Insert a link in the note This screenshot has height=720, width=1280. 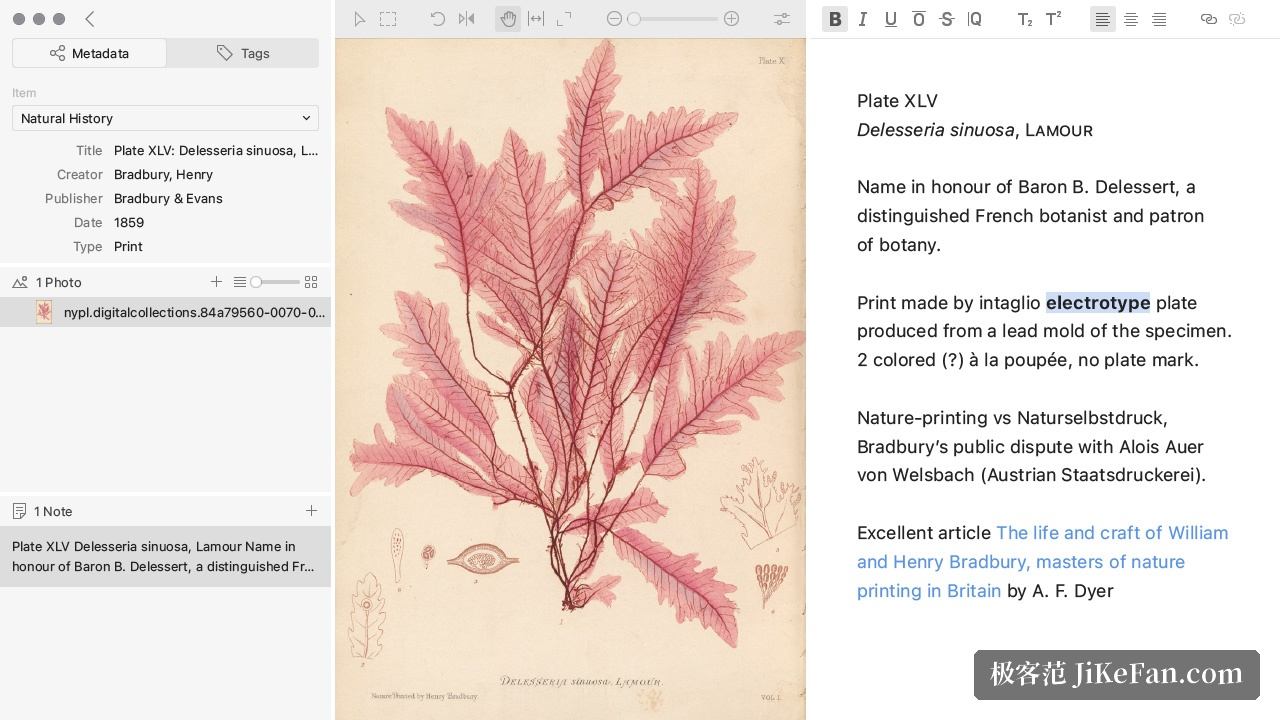[1209, 19]
